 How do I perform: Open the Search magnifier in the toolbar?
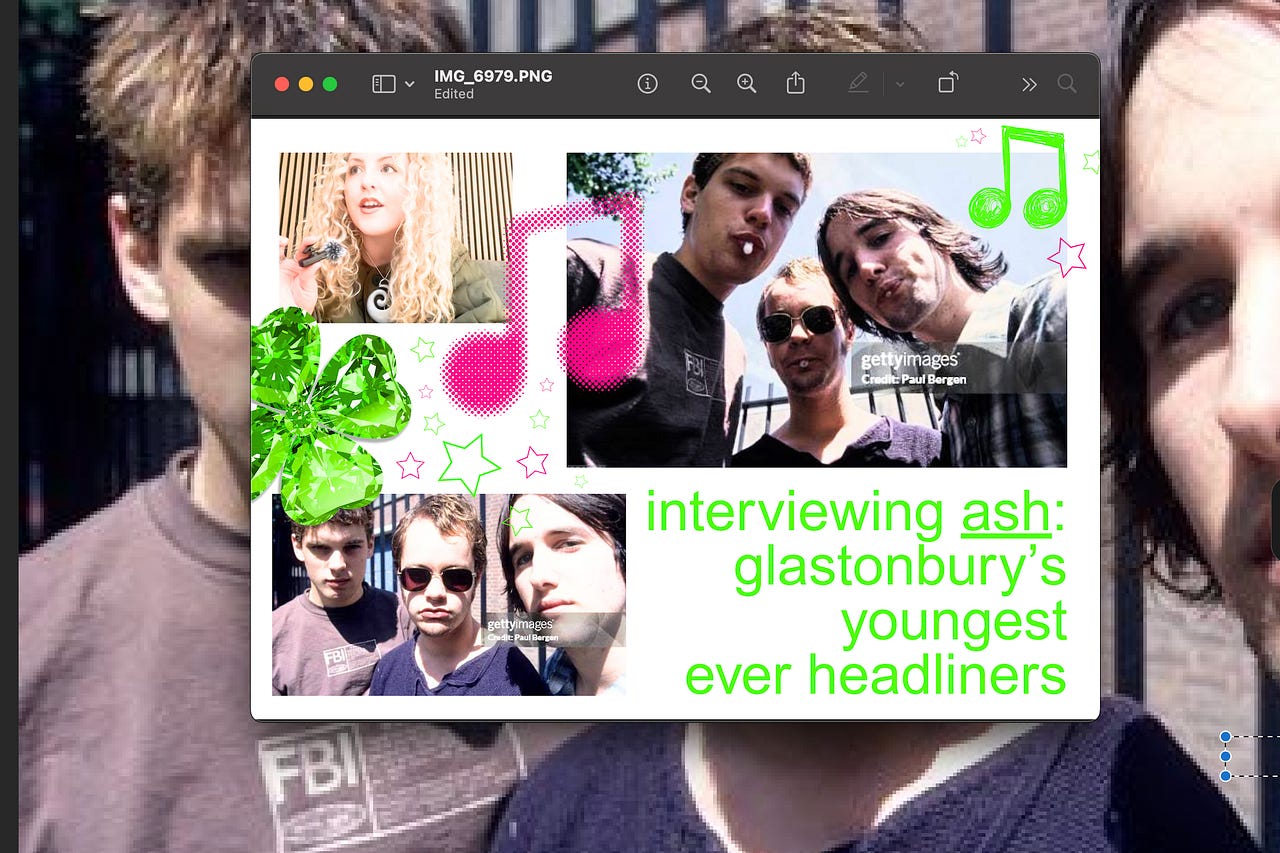tap(1067, 84)
